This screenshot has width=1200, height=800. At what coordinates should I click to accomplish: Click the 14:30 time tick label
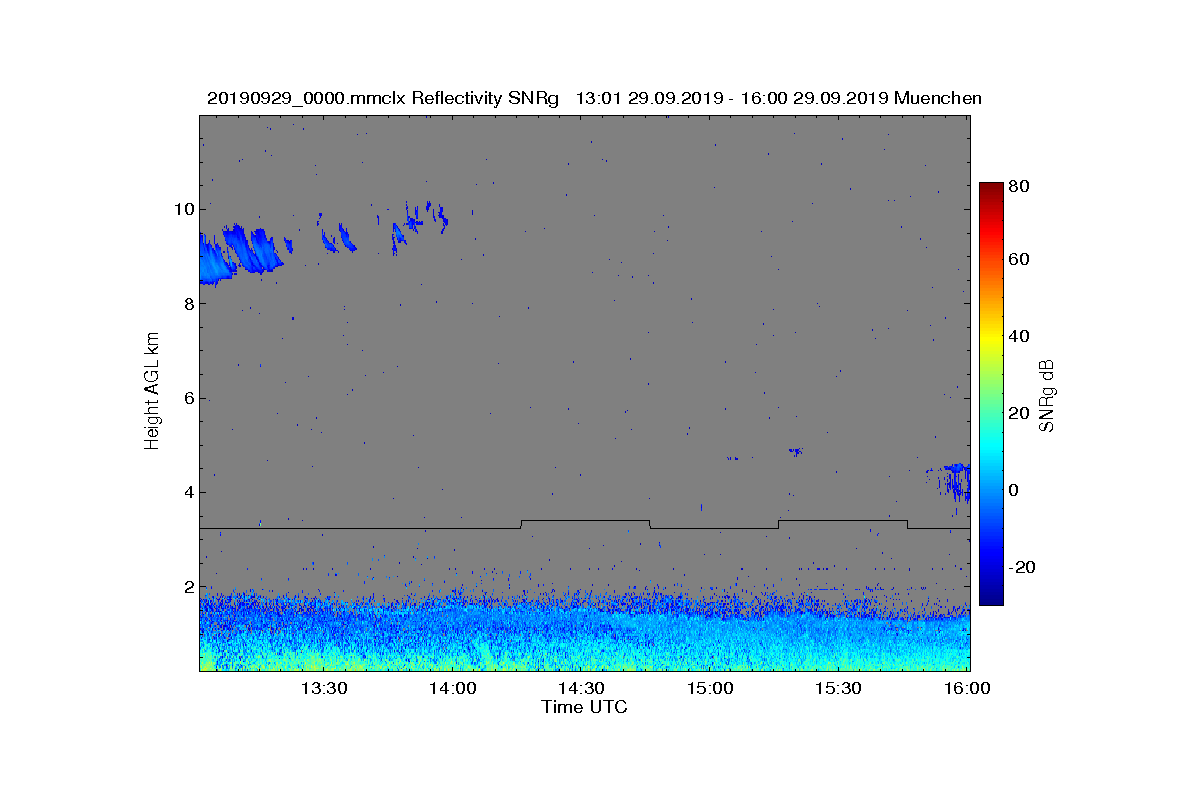click(x=582, y=689)
